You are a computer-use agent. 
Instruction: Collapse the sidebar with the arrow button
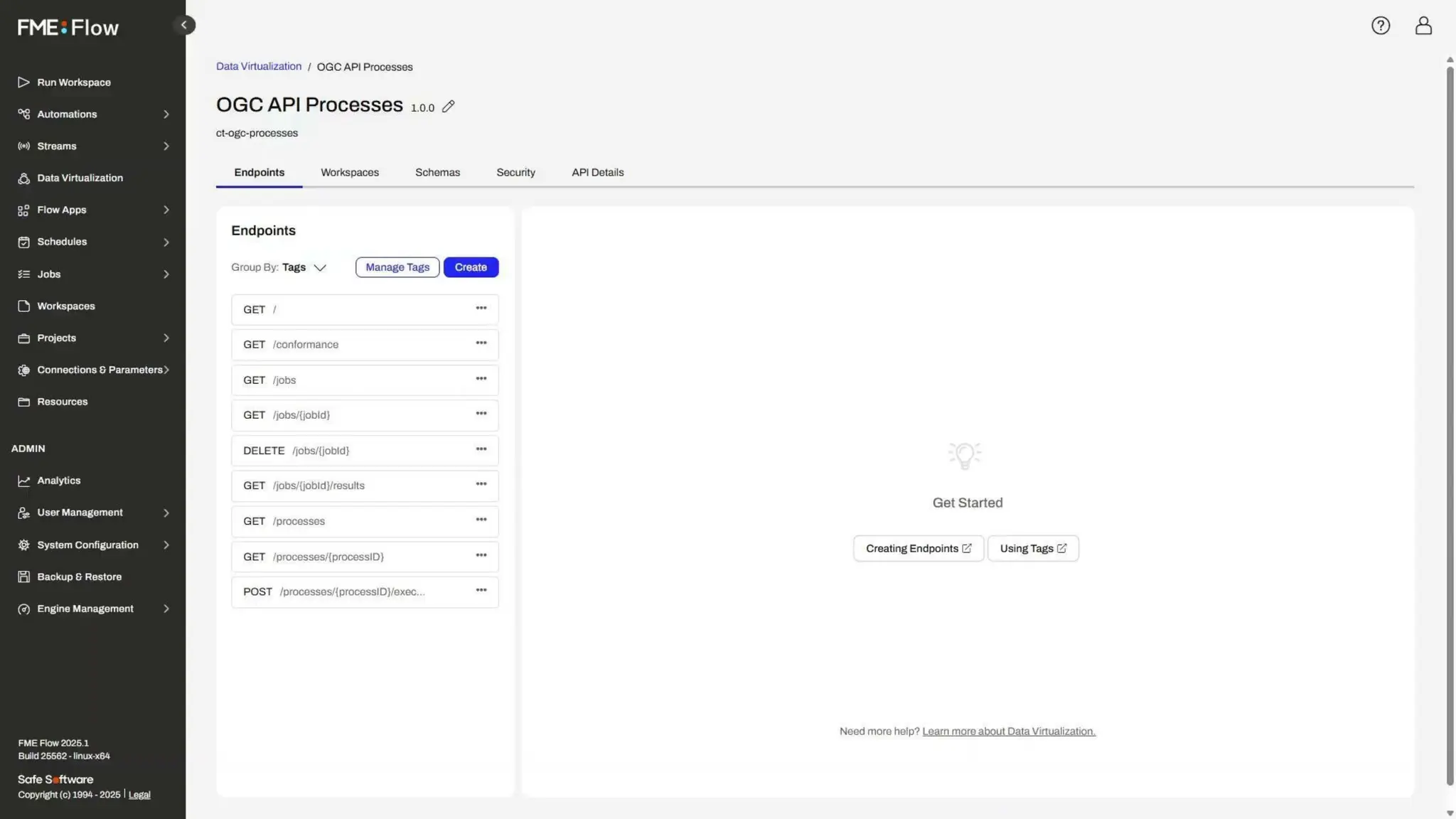coord(183,25)
